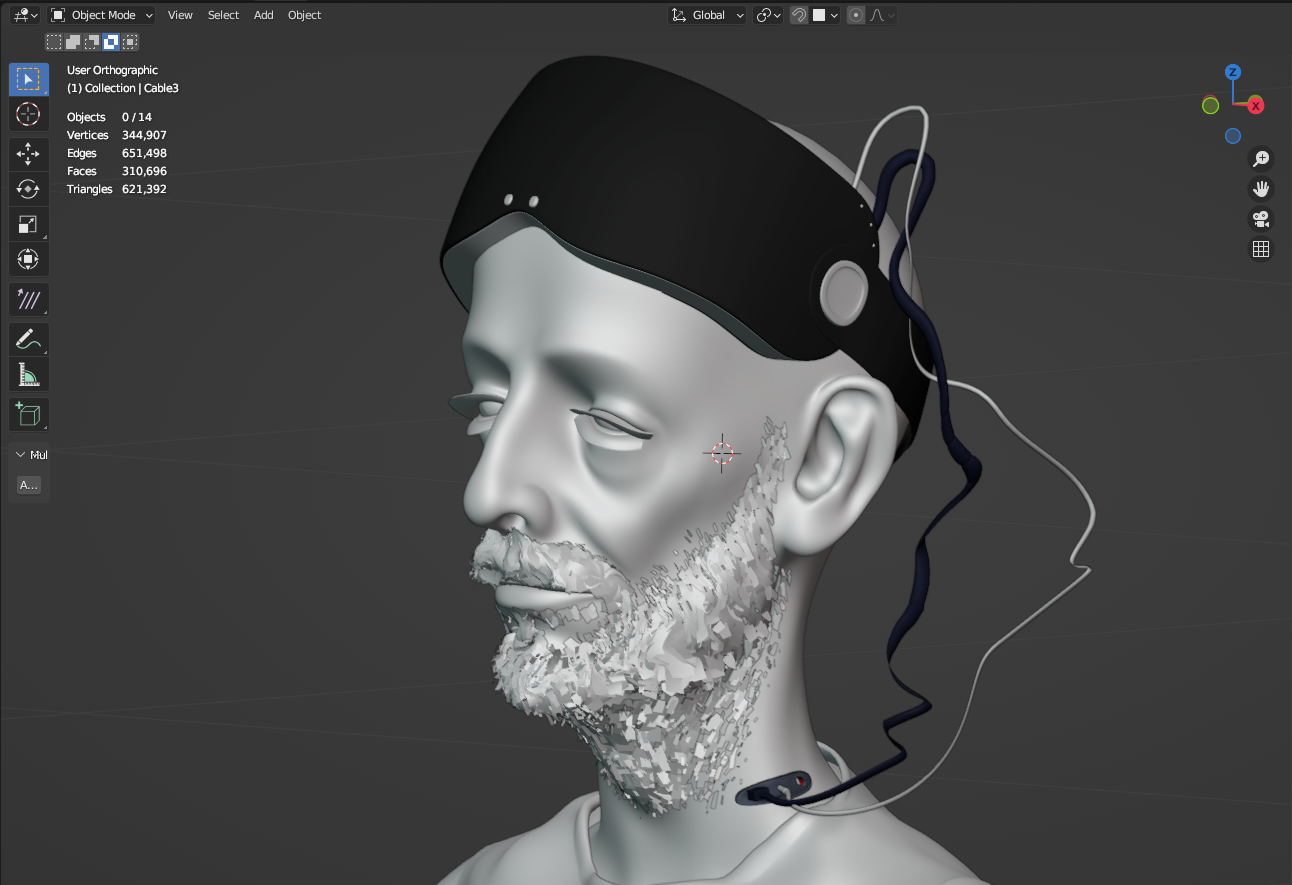
Task: Click the highlighted Invert selection mode
Action: click(111, 42)
